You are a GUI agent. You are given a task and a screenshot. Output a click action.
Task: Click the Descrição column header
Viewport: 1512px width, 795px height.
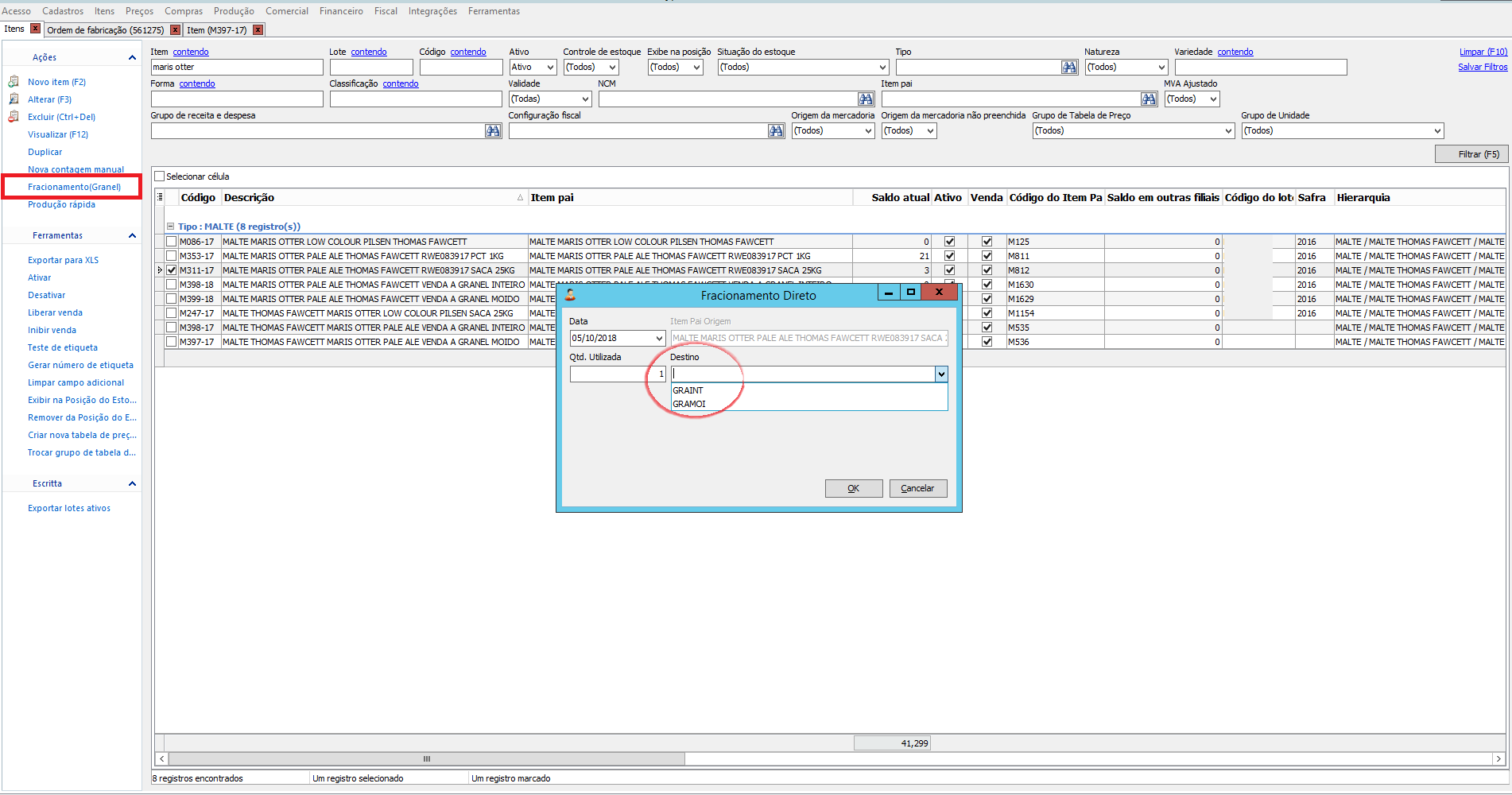tap(374, 198)
